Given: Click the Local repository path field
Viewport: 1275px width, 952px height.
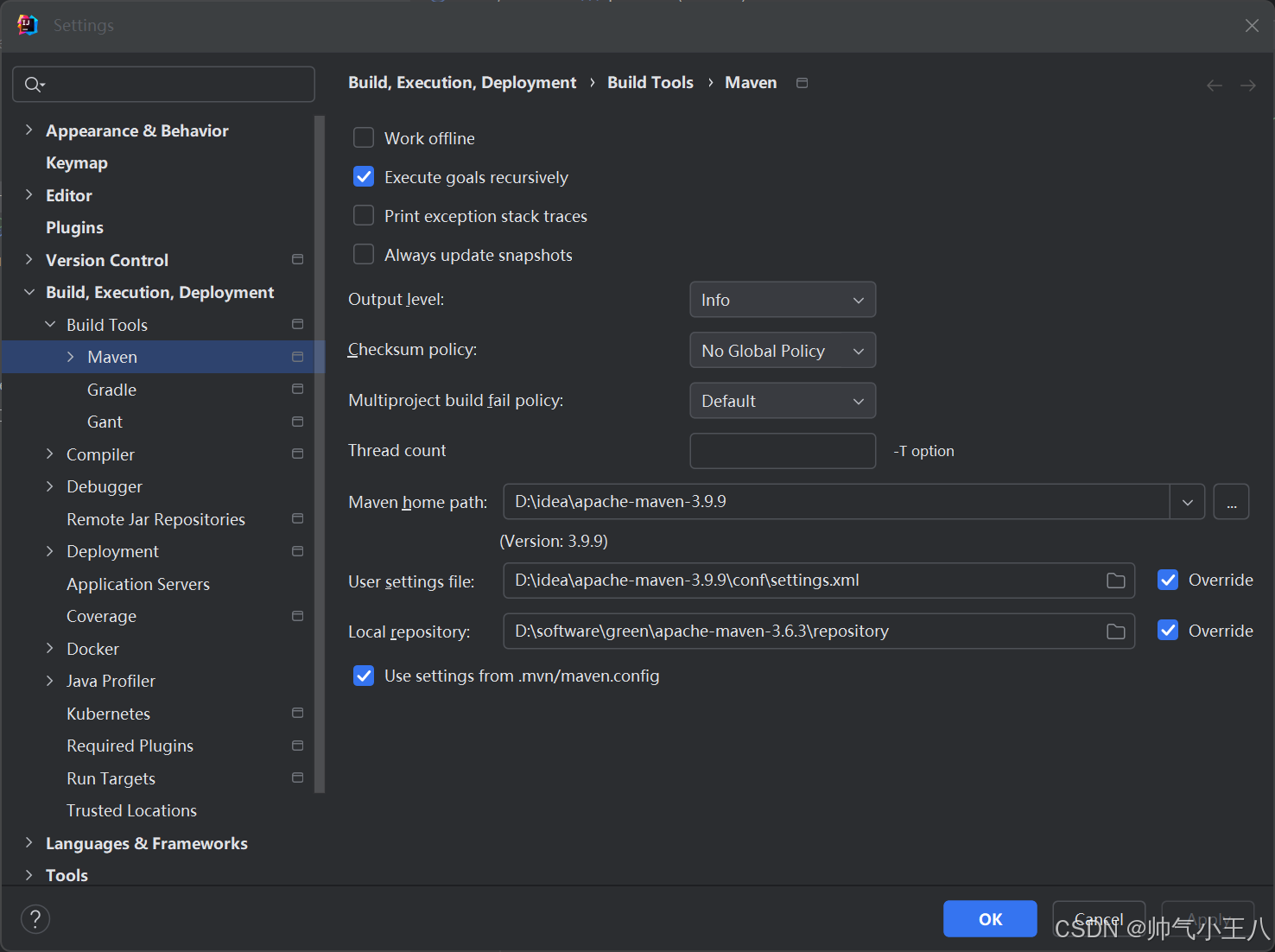Looking at the screenshot, I should pyautogui.click(x=819, y=631).
